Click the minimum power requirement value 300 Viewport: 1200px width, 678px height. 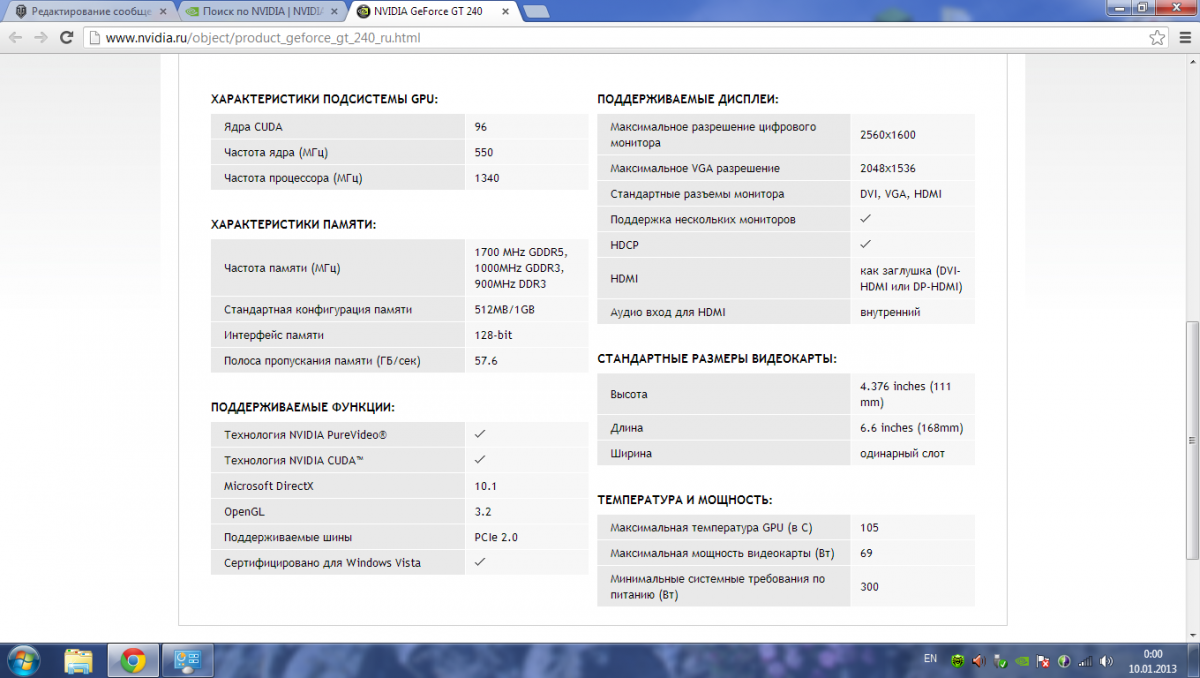point(869,587)
